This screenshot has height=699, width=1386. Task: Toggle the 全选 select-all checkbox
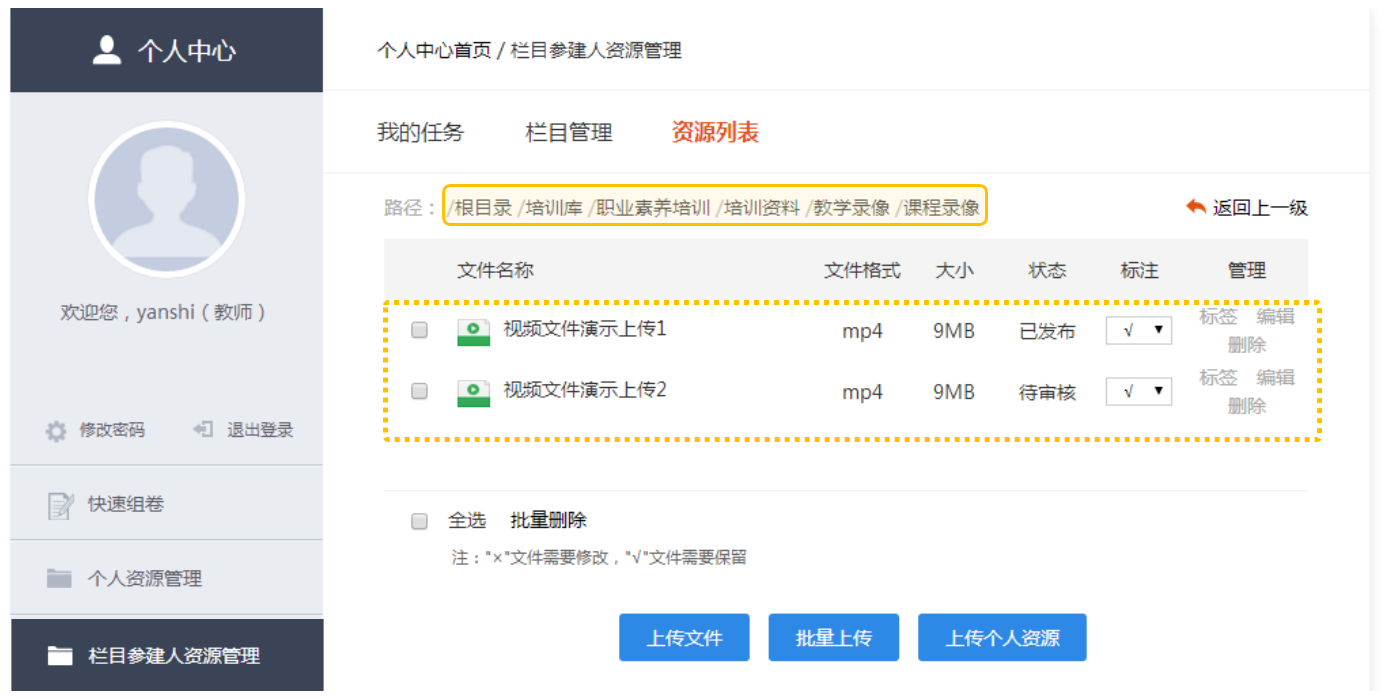coord(420,521)
